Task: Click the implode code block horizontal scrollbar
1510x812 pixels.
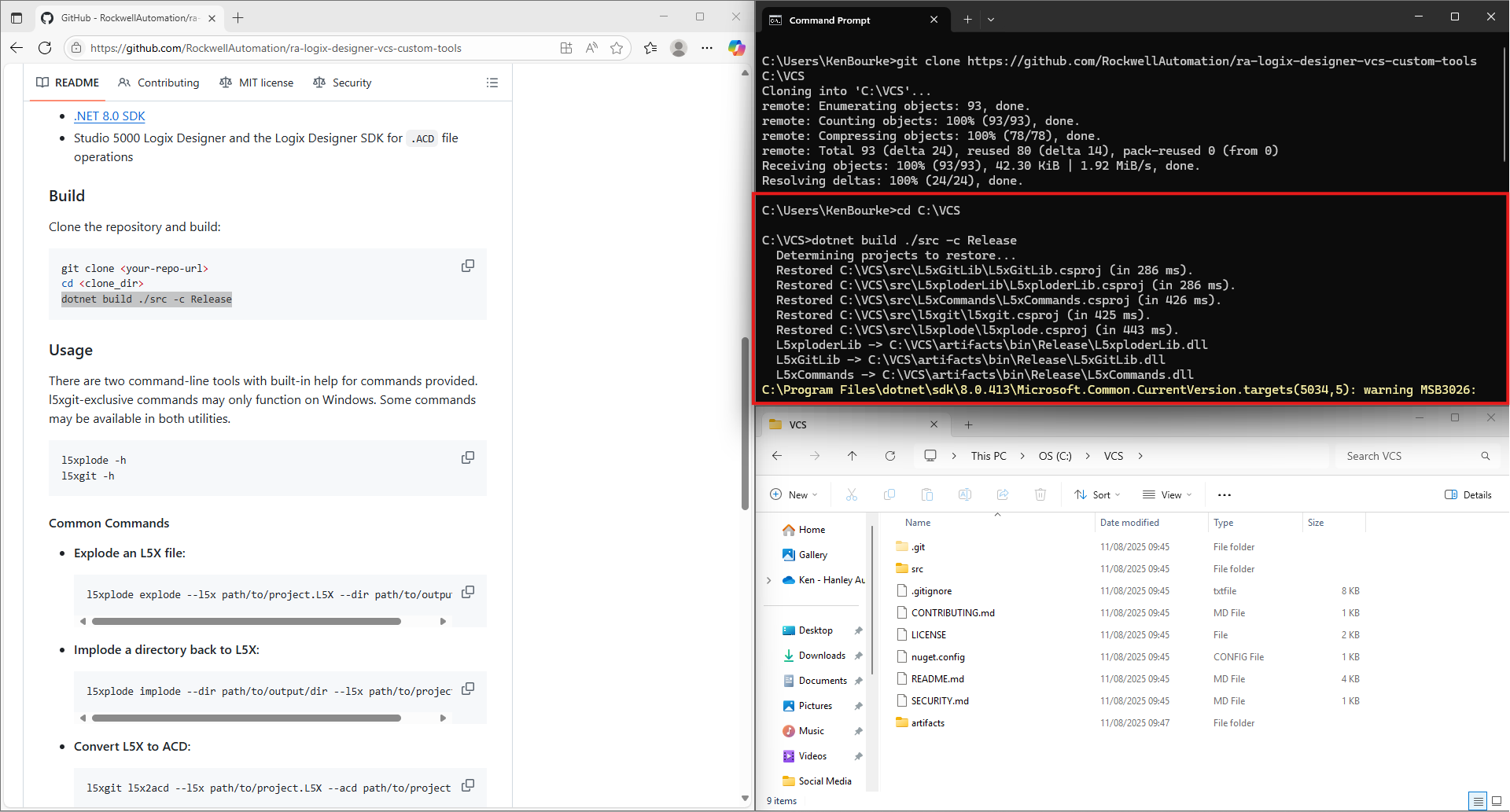Action: point(246,718)
